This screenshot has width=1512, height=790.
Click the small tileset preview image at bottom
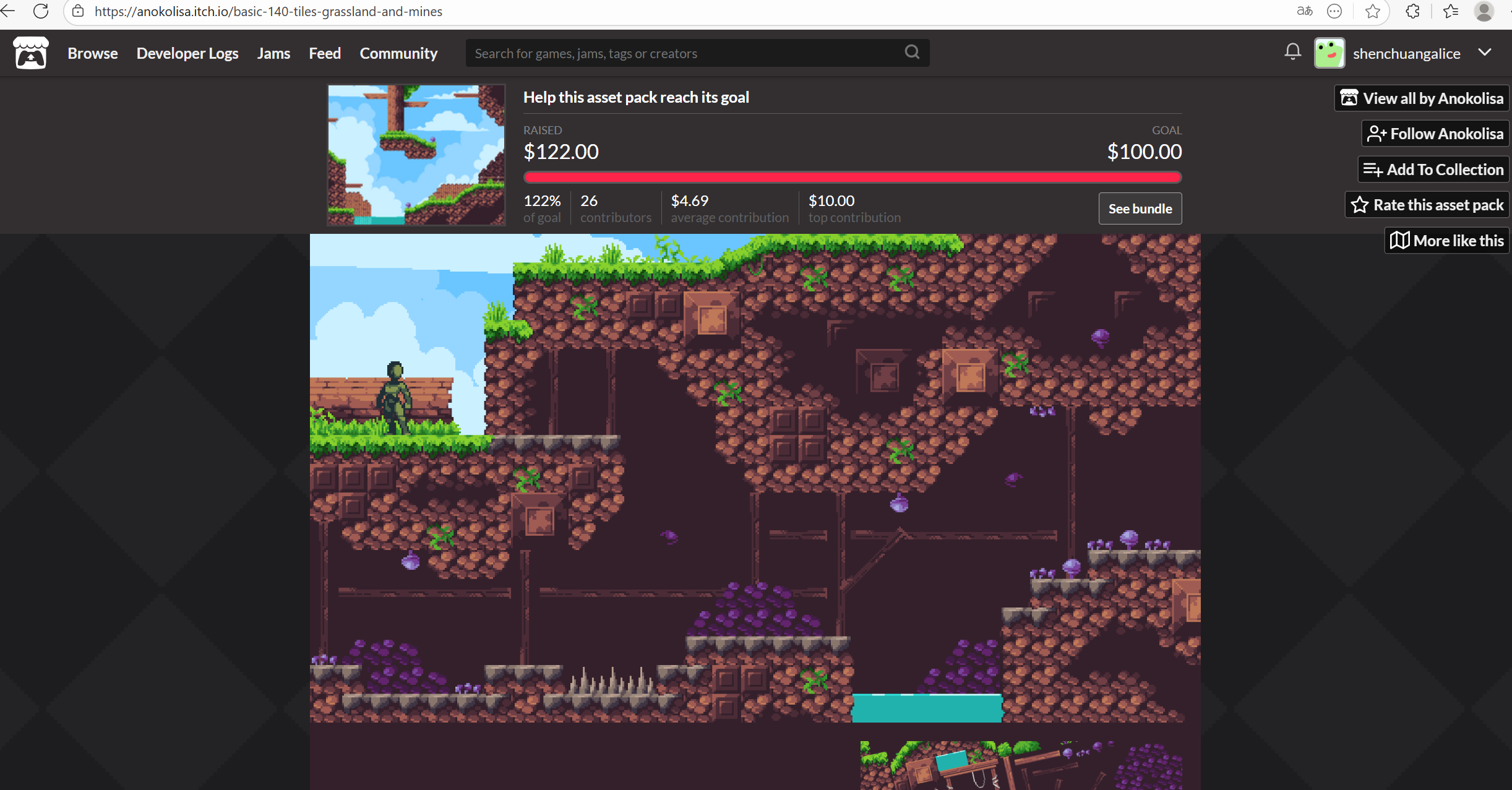(1021, 765)
